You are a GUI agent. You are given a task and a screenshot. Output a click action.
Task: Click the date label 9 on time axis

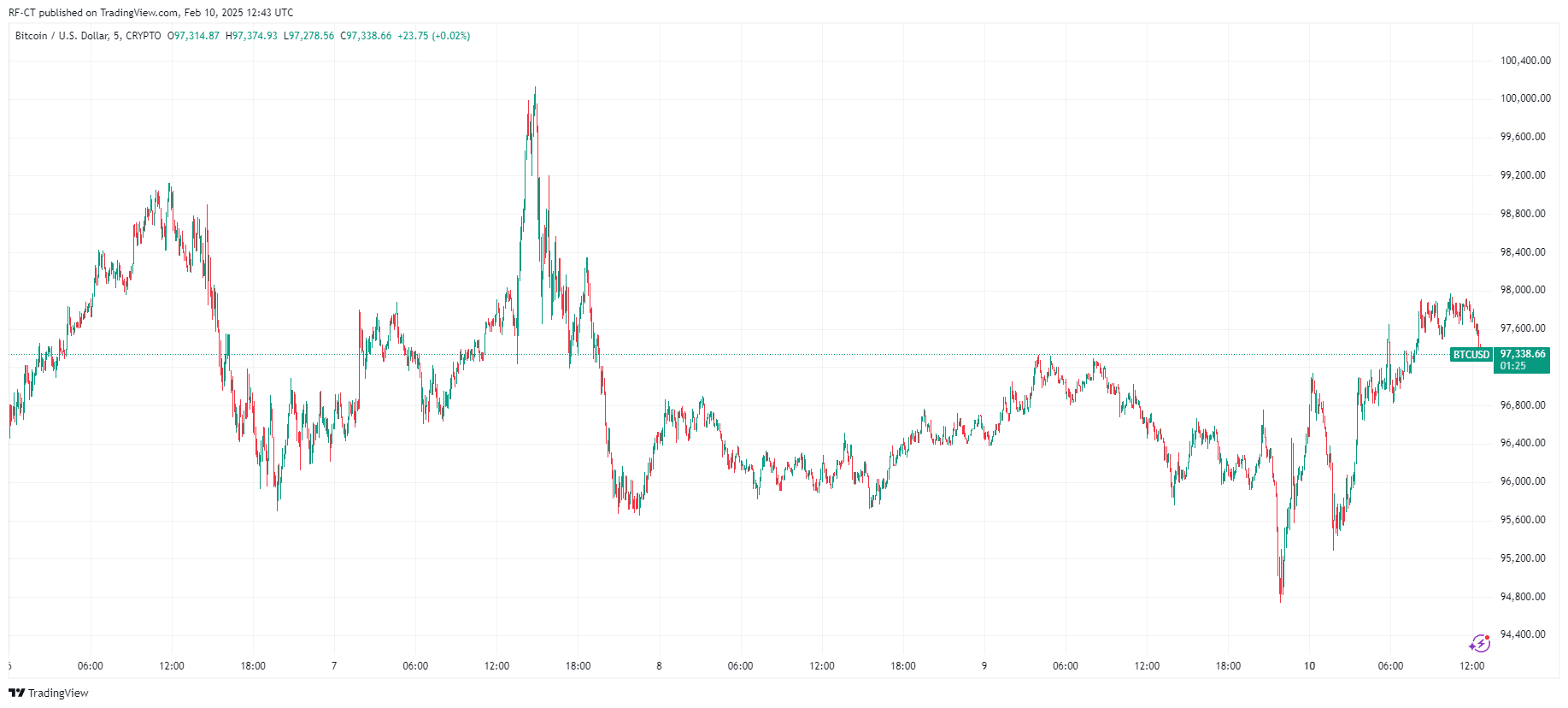coord(984,666)
